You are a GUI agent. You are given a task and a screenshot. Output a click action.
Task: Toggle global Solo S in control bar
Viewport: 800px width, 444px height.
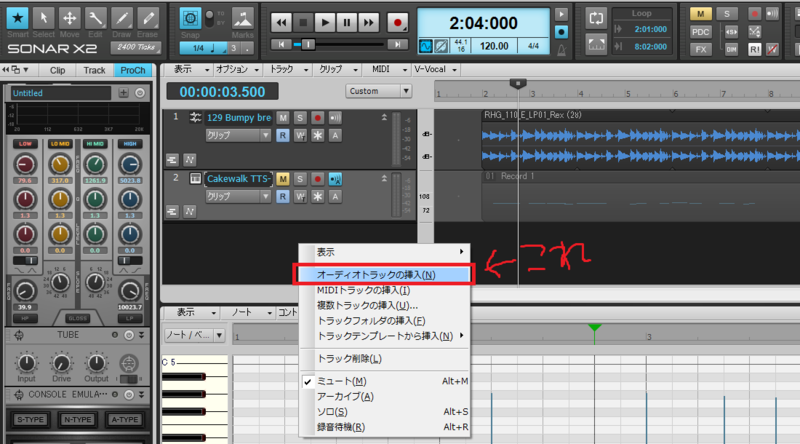[x=727, y=14]
